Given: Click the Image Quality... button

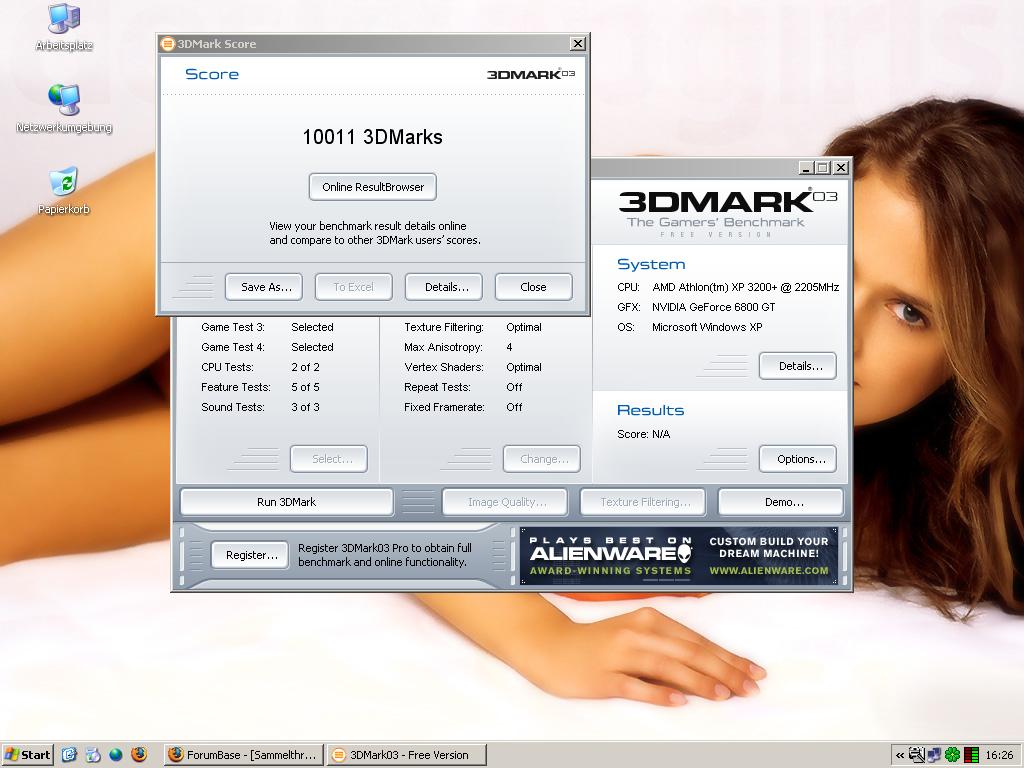Looking at the screenshot, I should tap(505, 502).
